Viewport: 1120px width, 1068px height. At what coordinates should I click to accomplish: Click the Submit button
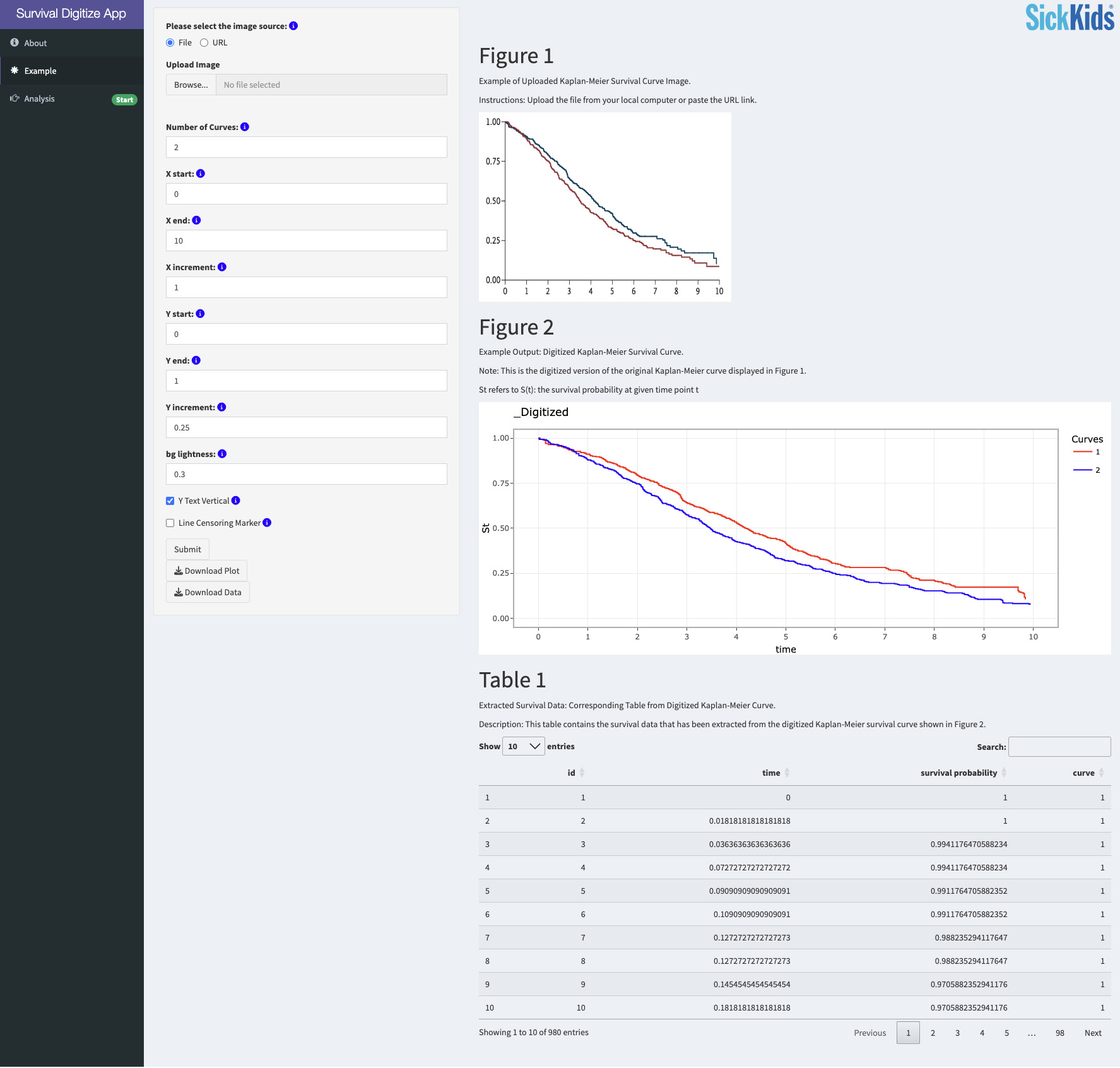(x=187, y=549)
